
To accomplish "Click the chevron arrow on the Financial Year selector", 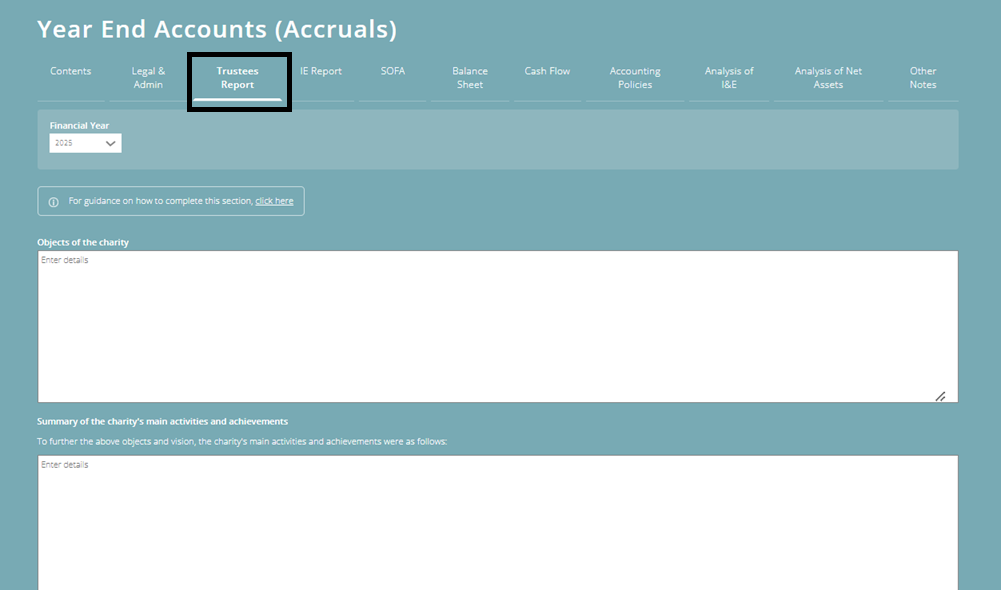I will click(113, 143).
